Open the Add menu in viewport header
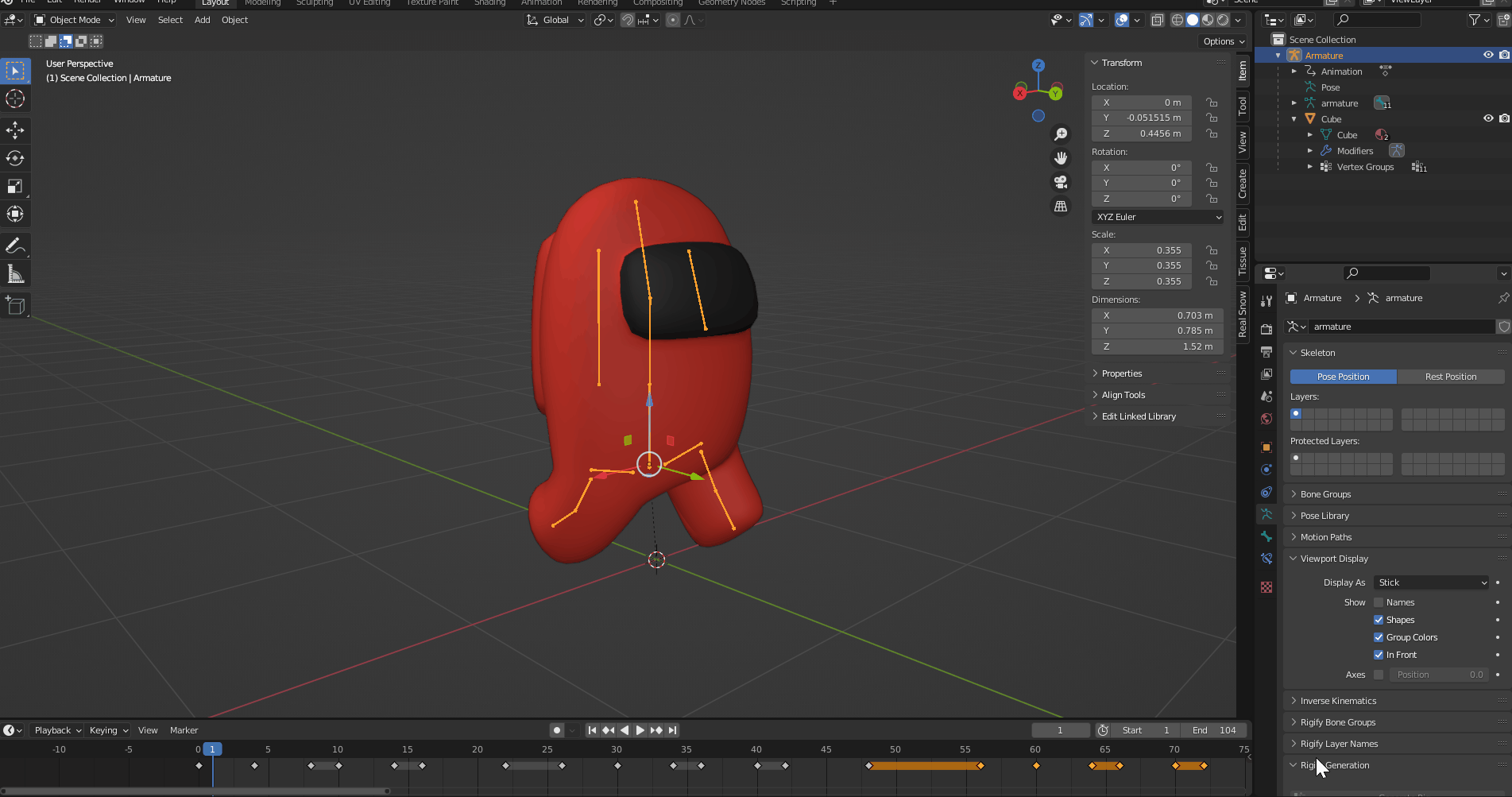Screen dimensions: 1512x797 tap(202, 20)
